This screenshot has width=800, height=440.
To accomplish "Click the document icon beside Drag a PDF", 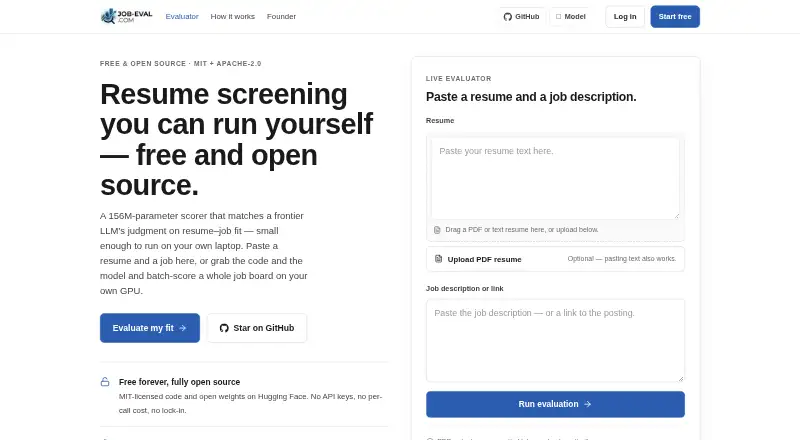I will [x=437, y=230].
